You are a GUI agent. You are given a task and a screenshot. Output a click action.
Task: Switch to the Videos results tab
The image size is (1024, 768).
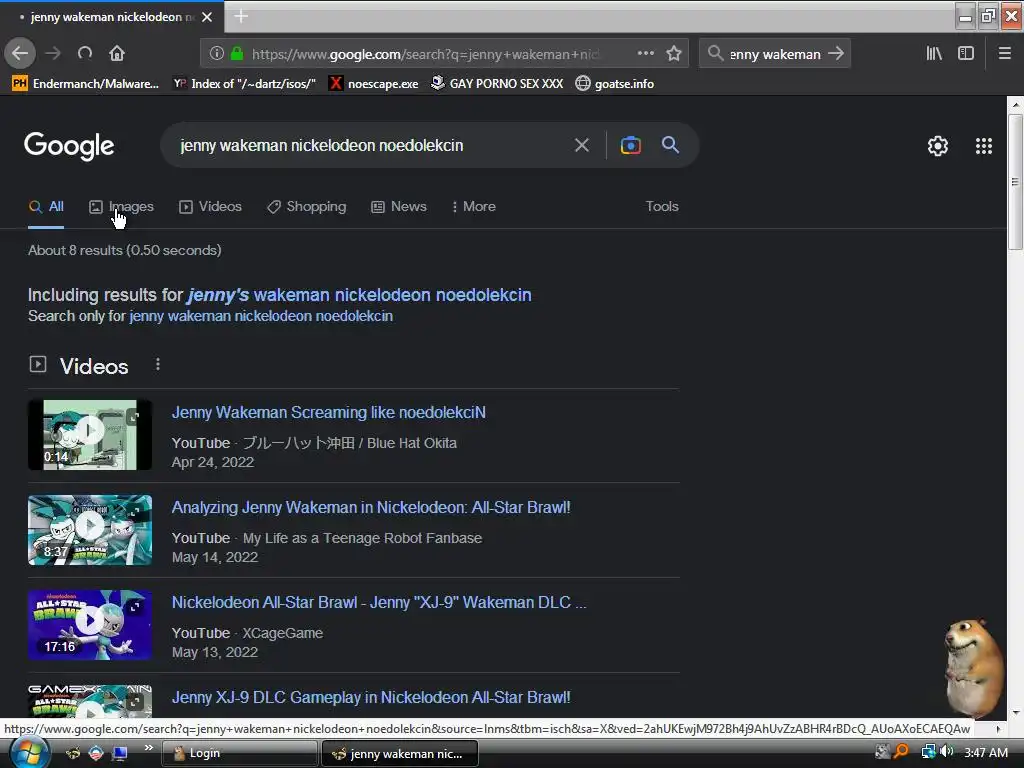tap(210, 206)
